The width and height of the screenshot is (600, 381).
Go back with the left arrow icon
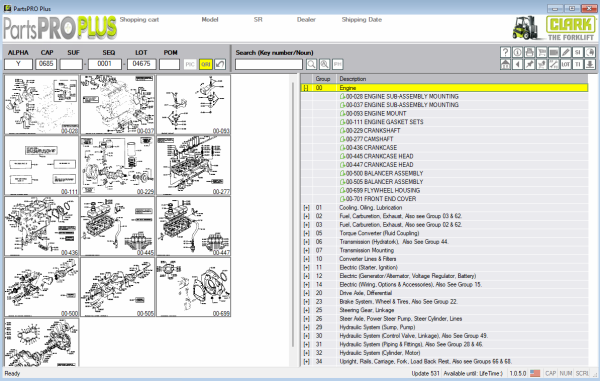[x=517, y=64]
